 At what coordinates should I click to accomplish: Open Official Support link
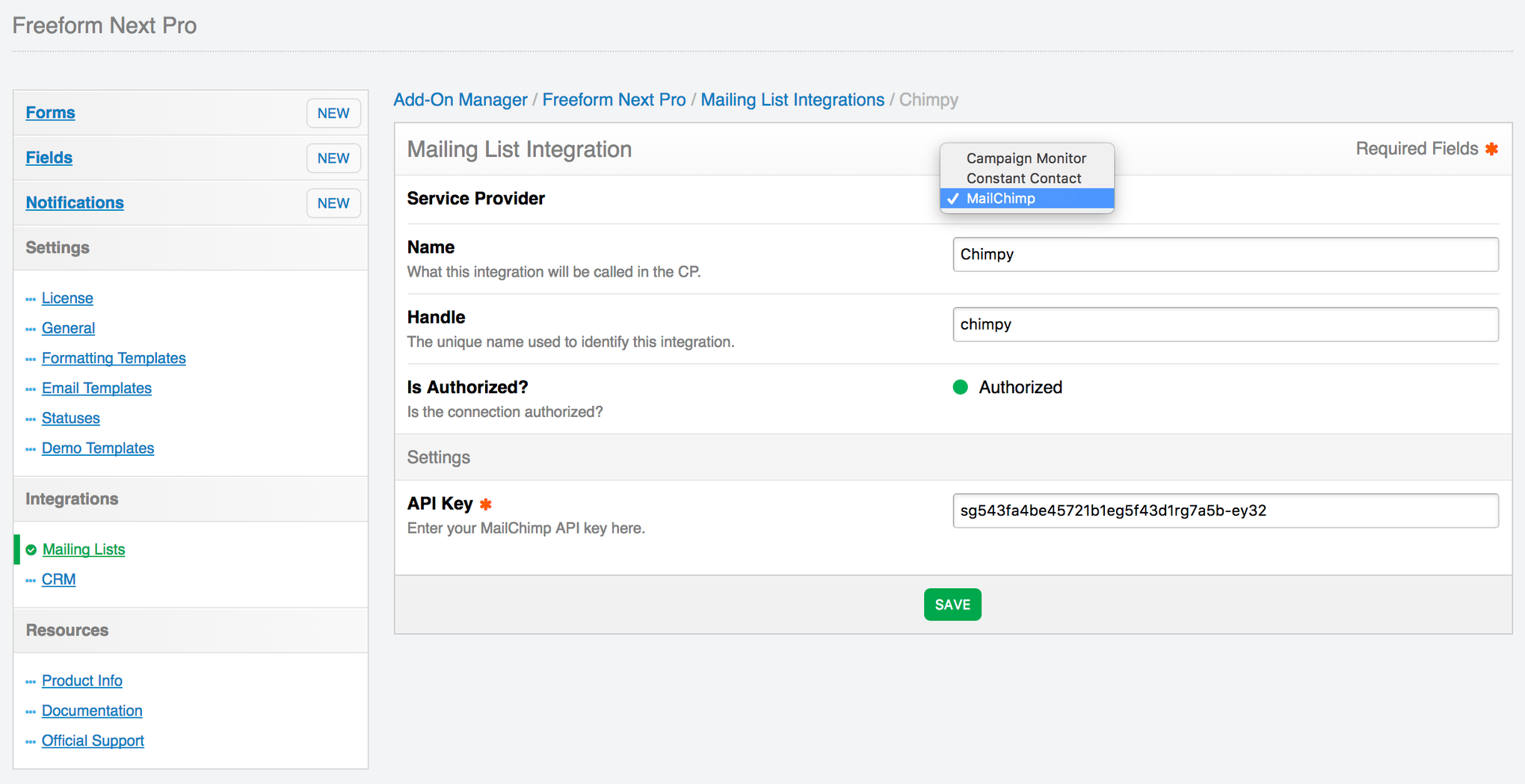(93, 741)
